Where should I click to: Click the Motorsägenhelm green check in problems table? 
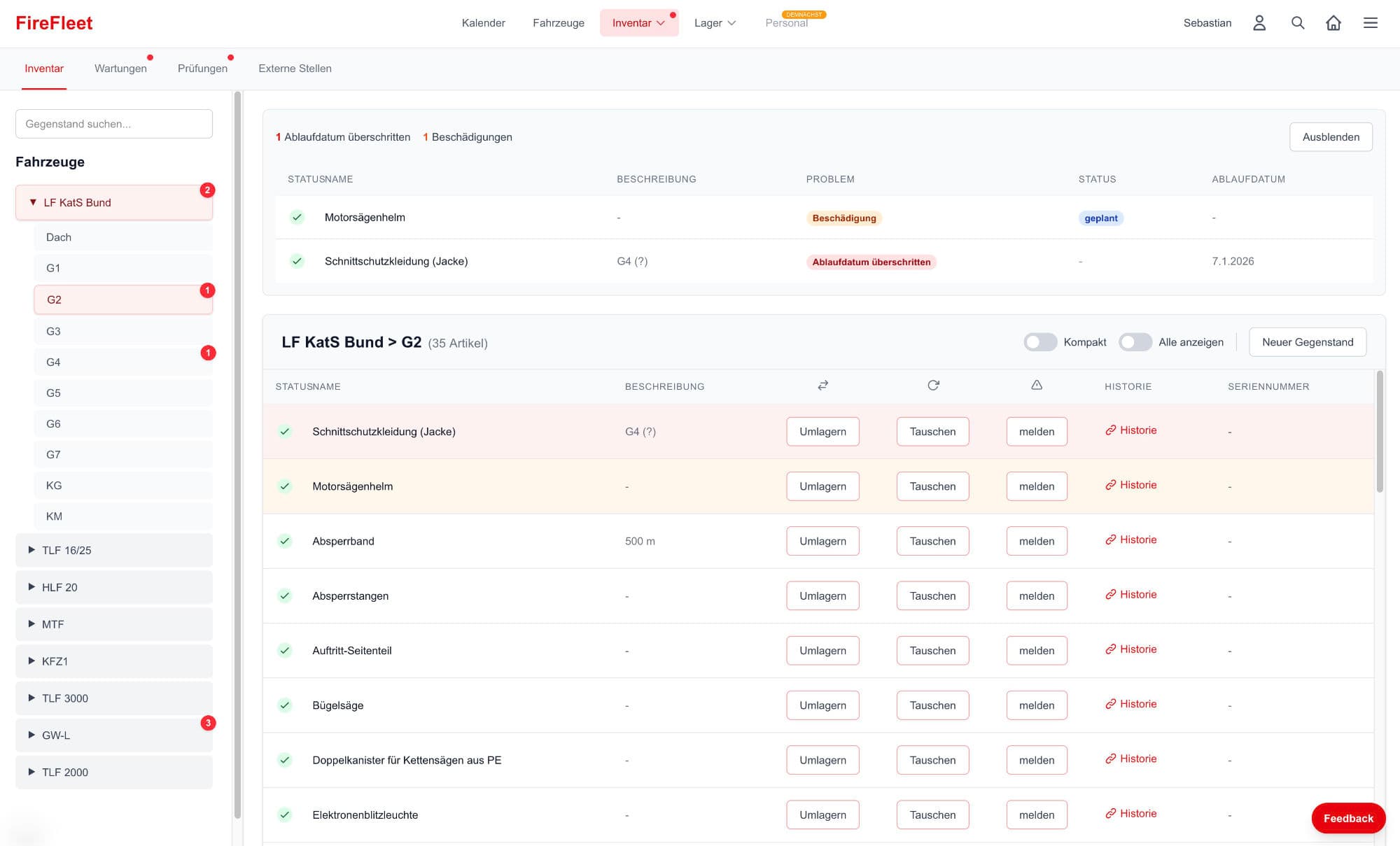(x=297, y=218)
